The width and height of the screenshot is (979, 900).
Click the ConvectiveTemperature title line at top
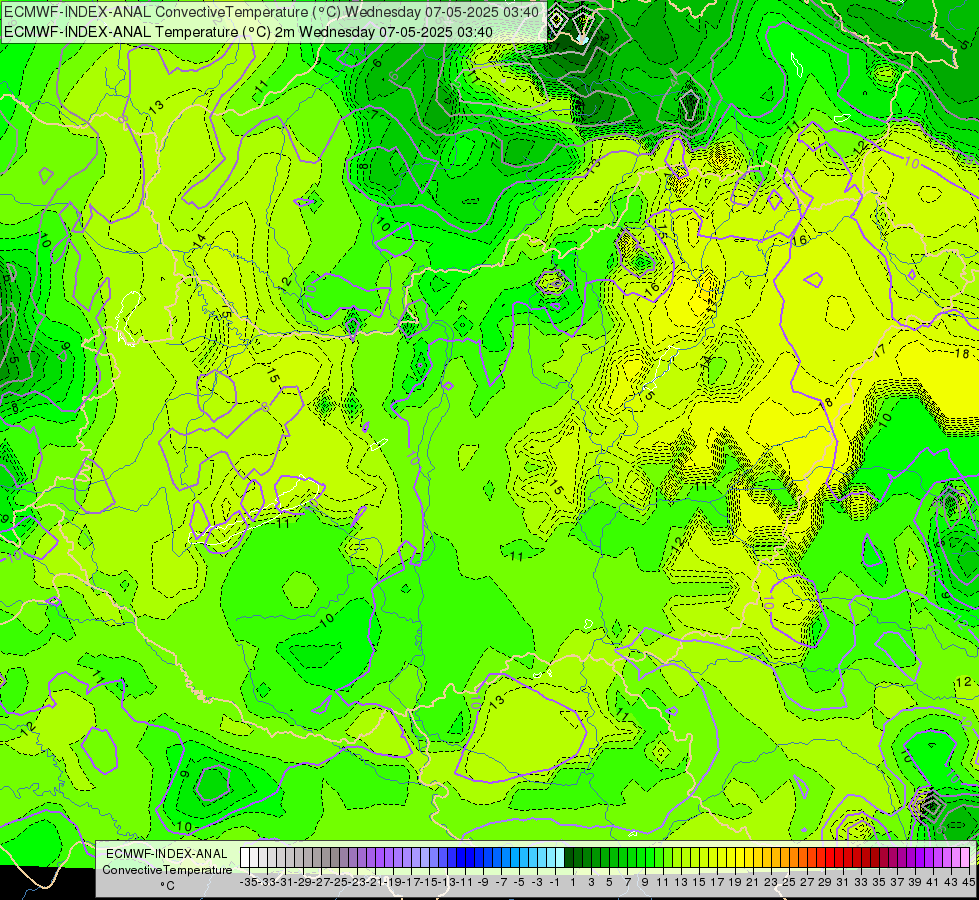pos(272,11)
